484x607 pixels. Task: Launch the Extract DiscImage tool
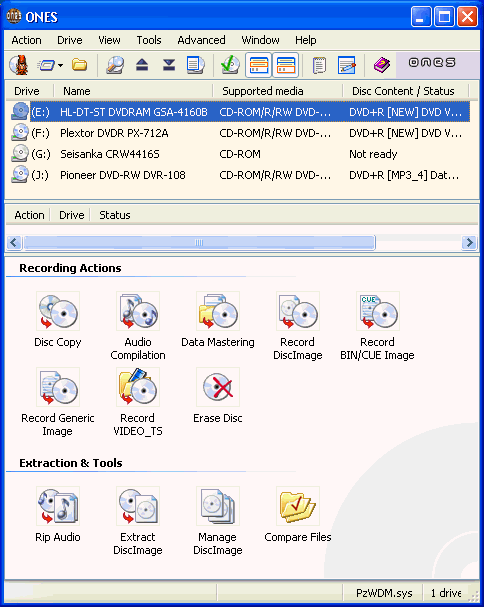click(138, 521)
